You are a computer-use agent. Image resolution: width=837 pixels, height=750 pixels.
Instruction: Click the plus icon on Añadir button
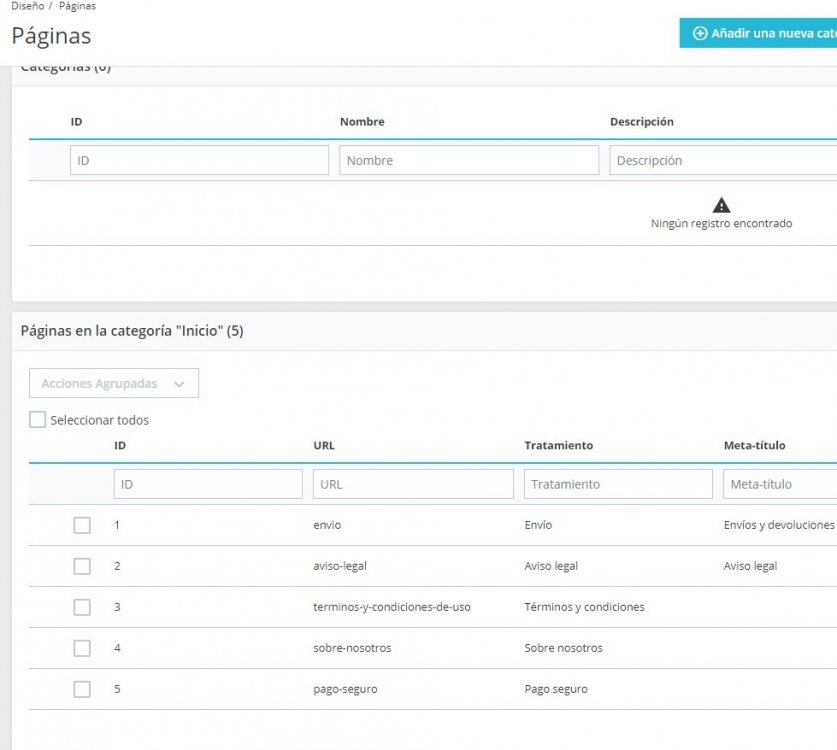coord(700,34)
